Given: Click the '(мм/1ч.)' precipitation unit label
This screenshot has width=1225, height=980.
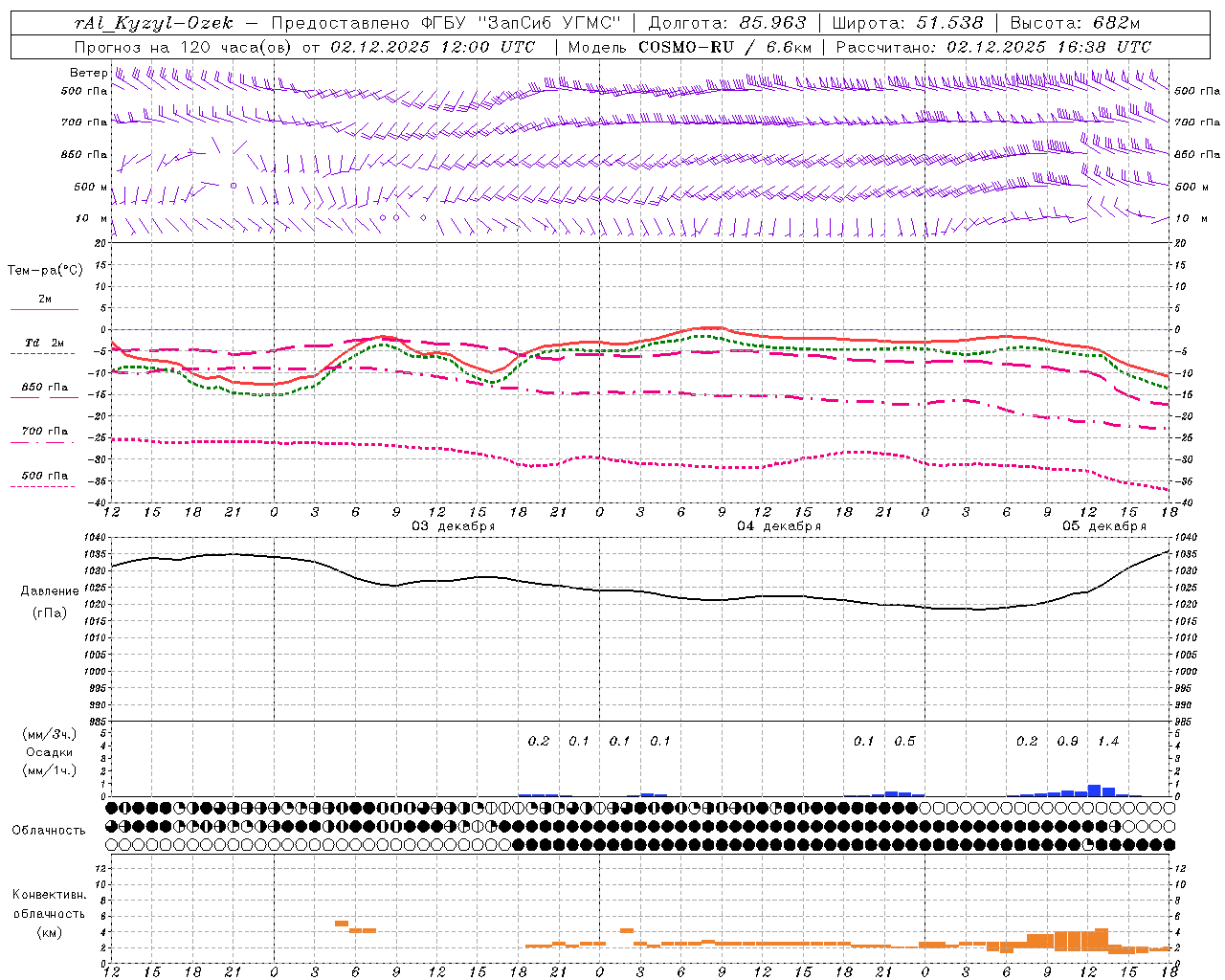Looking at the screenshot, I should 50,770.
